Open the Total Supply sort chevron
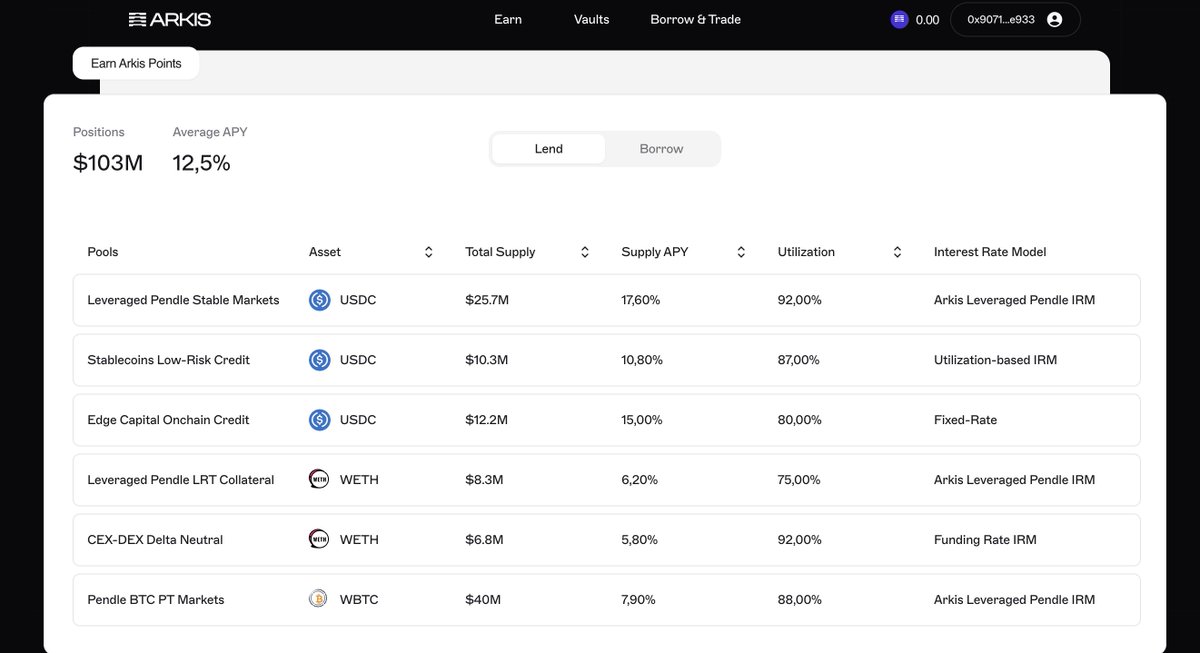This screenshot has width=1200, height=653. coord(585,251)
